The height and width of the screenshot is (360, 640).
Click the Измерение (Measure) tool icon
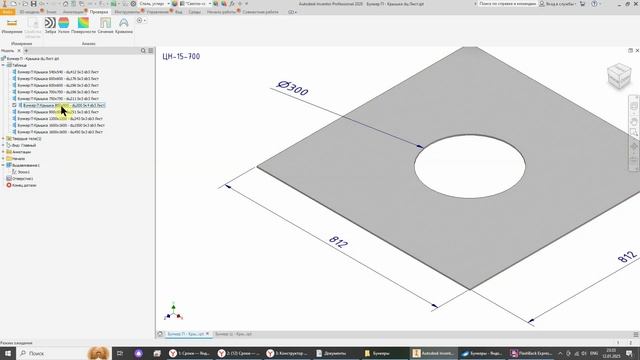pyautogui.click(x=12, y=23)
